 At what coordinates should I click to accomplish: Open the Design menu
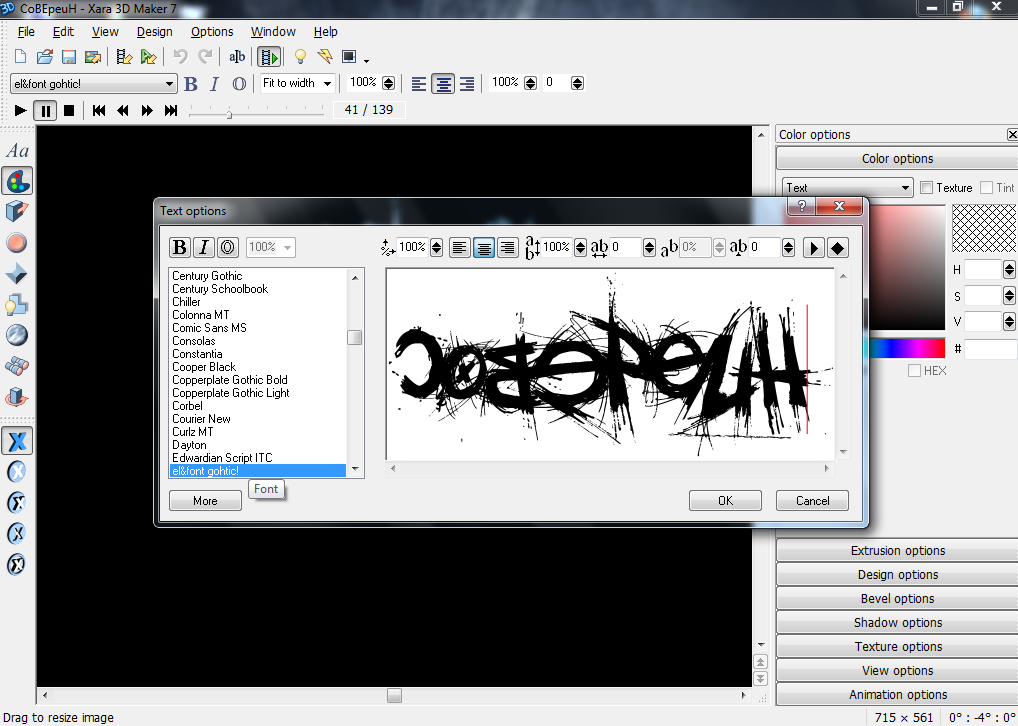tap(155, 32)
